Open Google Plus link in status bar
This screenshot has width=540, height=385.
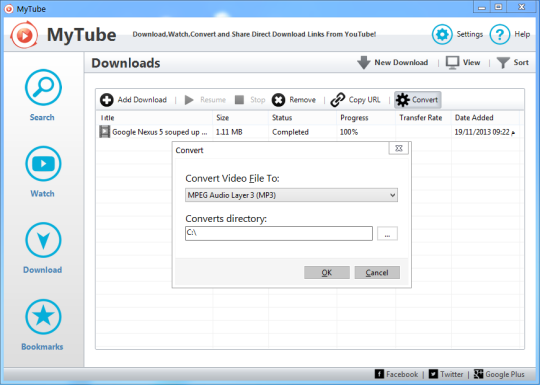coord(499,374)
